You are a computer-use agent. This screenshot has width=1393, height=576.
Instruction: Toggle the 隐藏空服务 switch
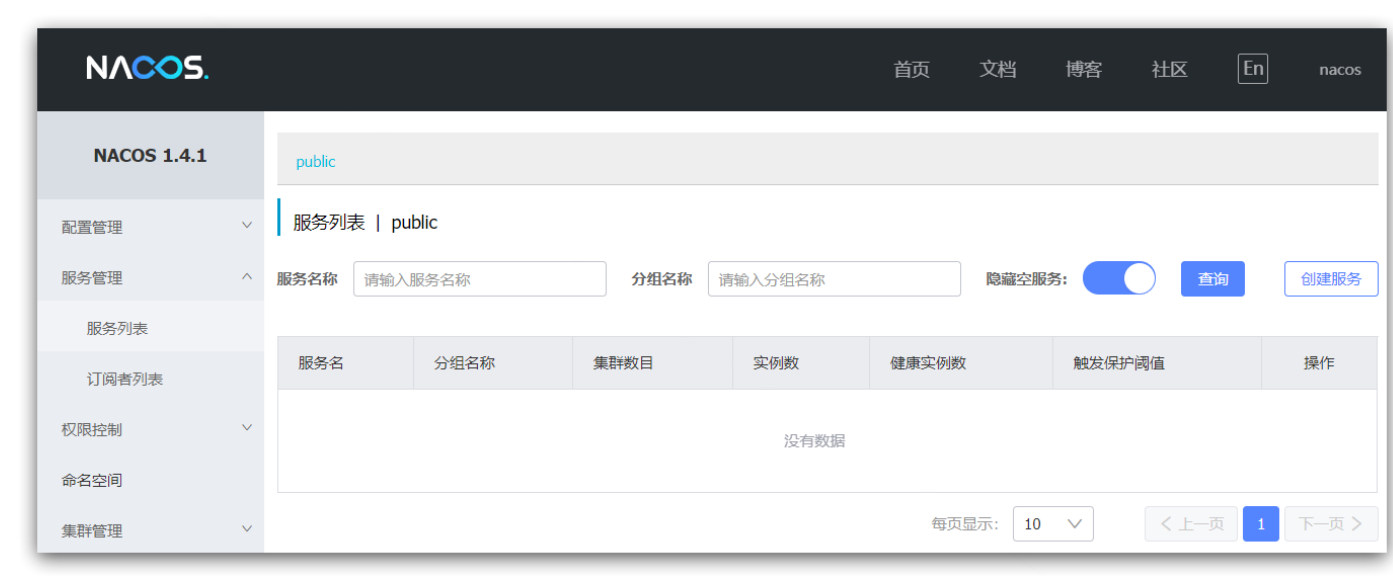[x=1119, y=278]
